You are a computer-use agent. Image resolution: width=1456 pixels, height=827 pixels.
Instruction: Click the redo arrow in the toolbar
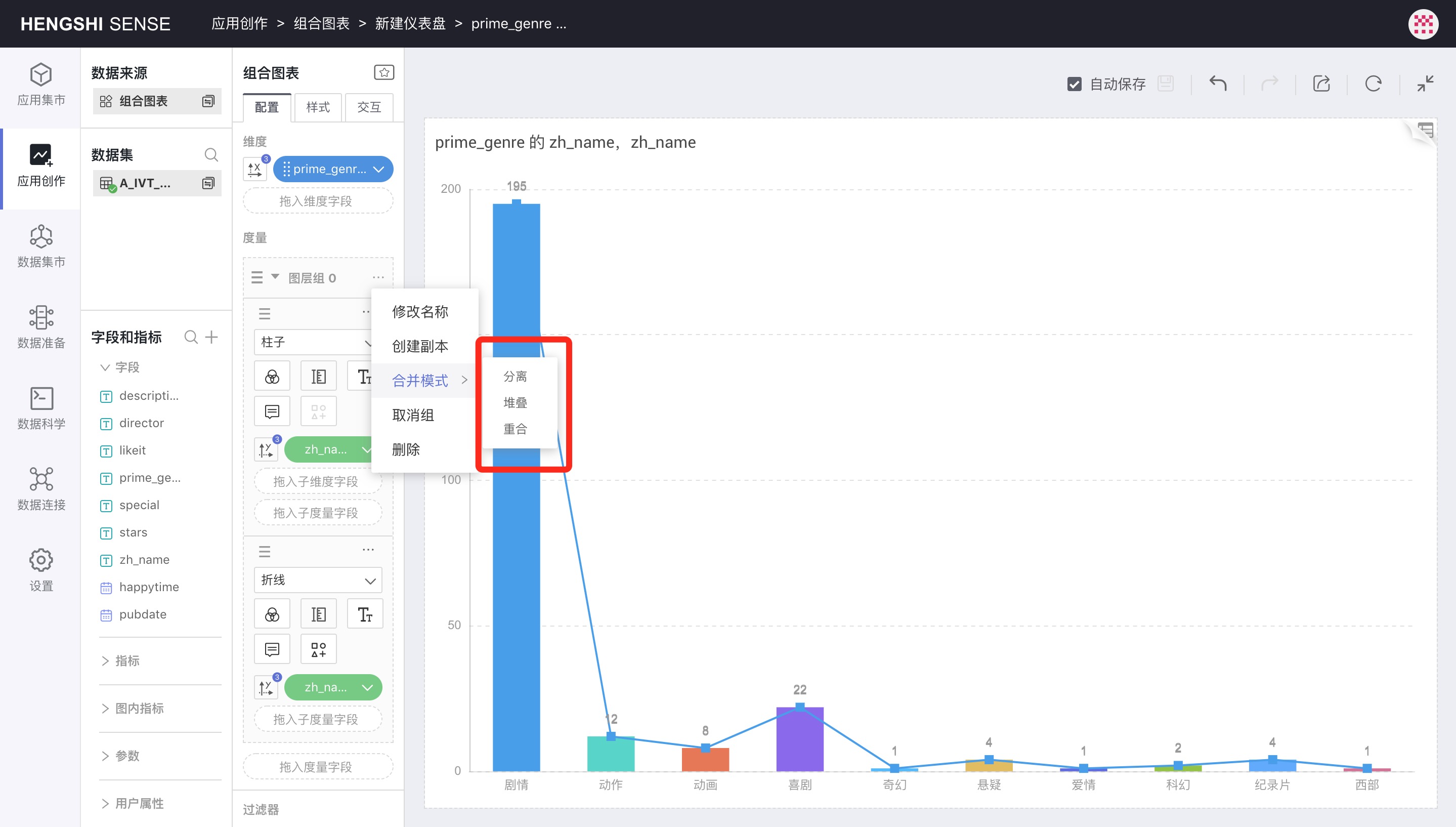pos(1269,84)
